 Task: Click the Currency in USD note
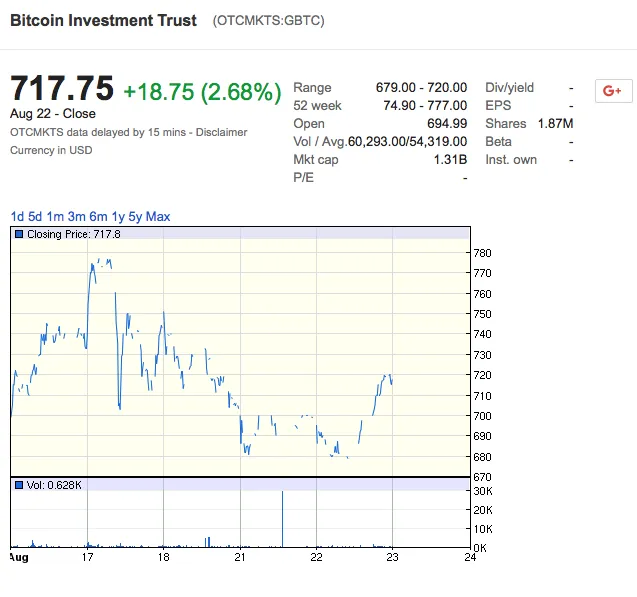51,150
